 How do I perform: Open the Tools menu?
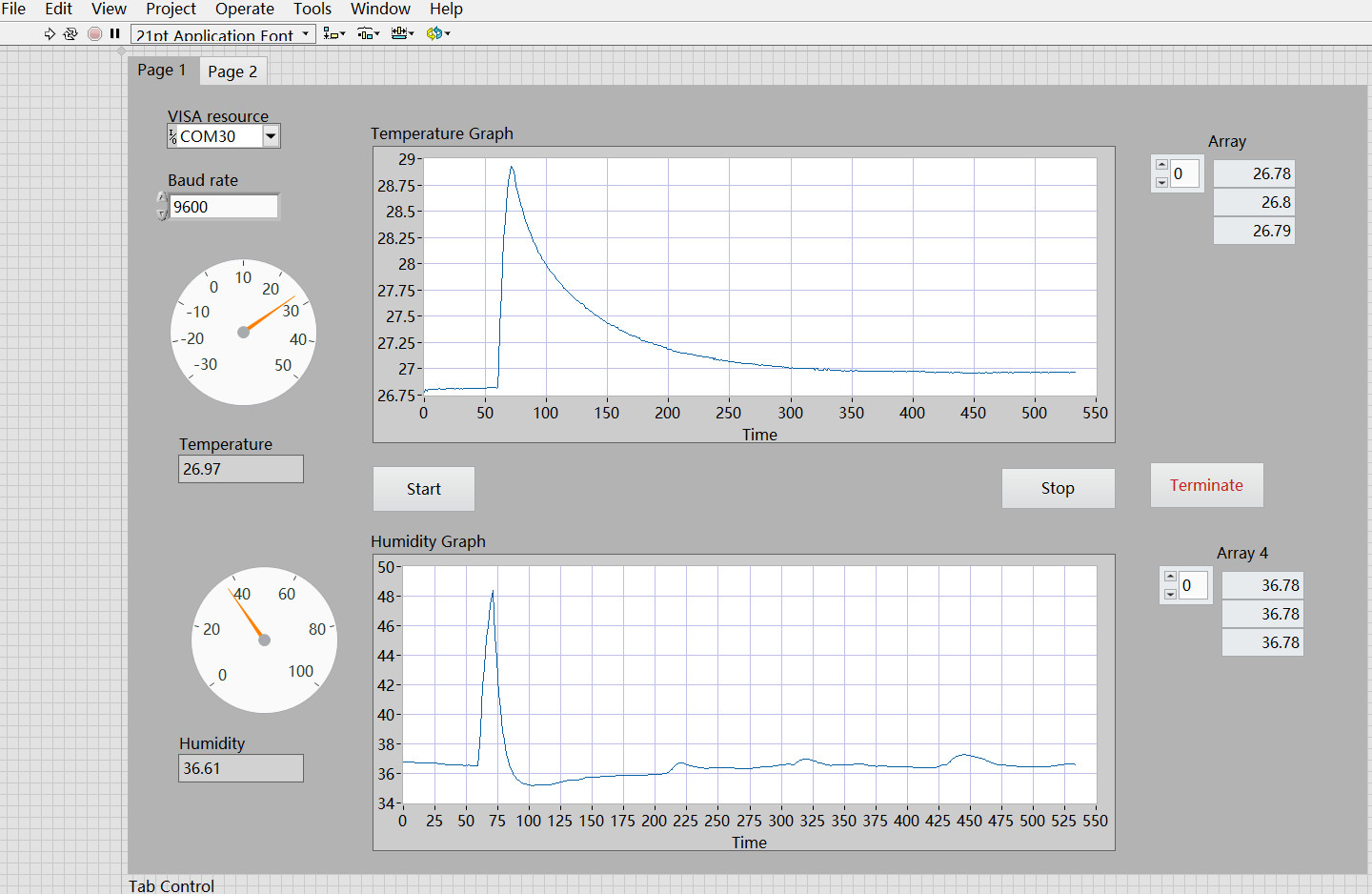pyautogui.click(x=313, y=10)
